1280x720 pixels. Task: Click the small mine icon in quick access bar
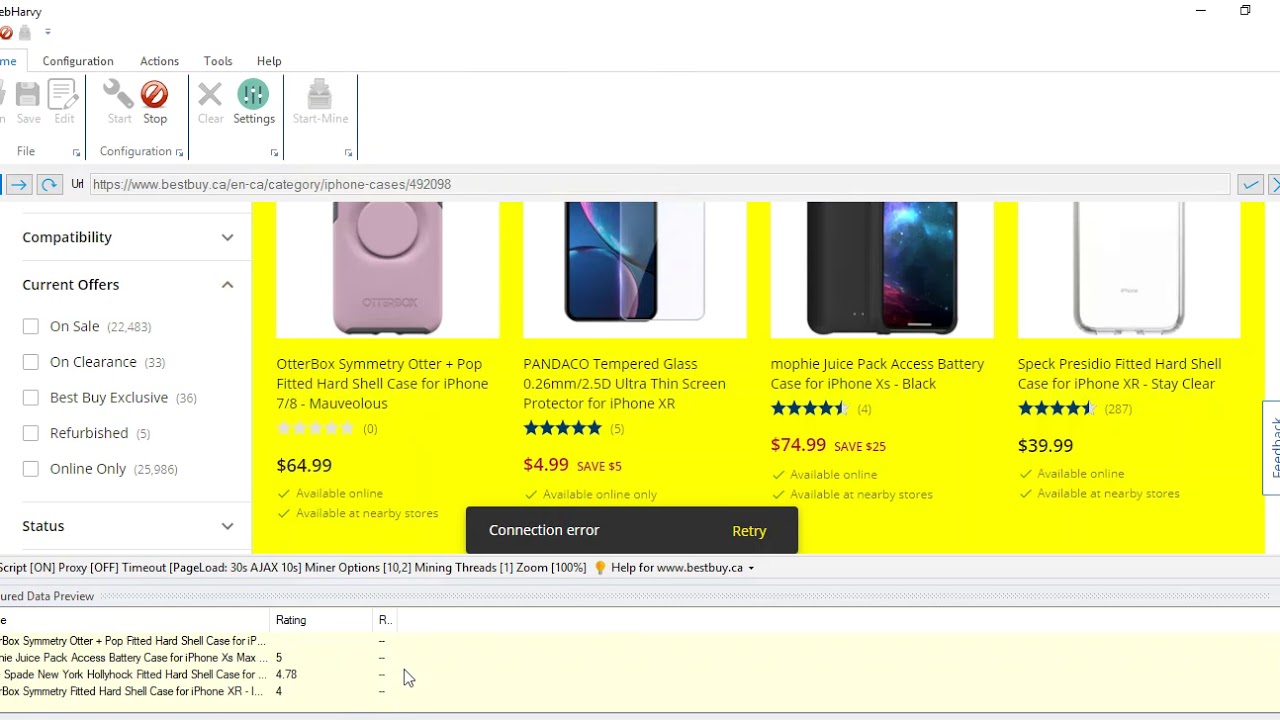pyautogui.click(x=25, y=32)
